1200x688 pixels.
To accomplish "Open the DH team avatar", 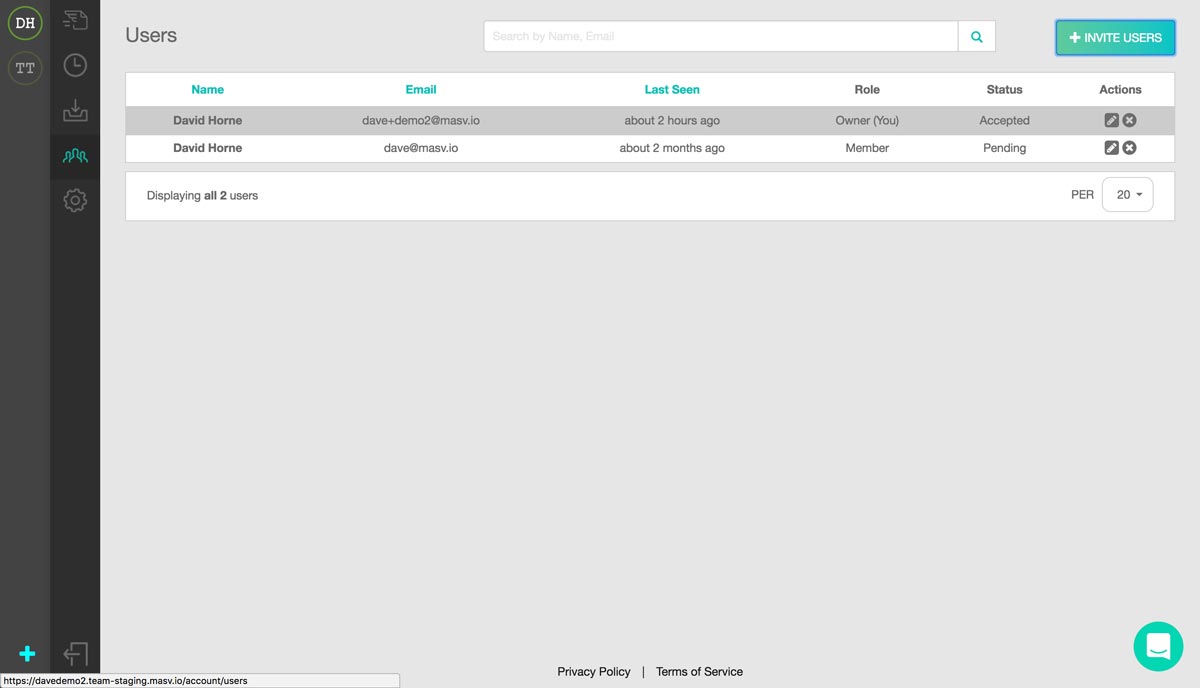I will (25, 23).
